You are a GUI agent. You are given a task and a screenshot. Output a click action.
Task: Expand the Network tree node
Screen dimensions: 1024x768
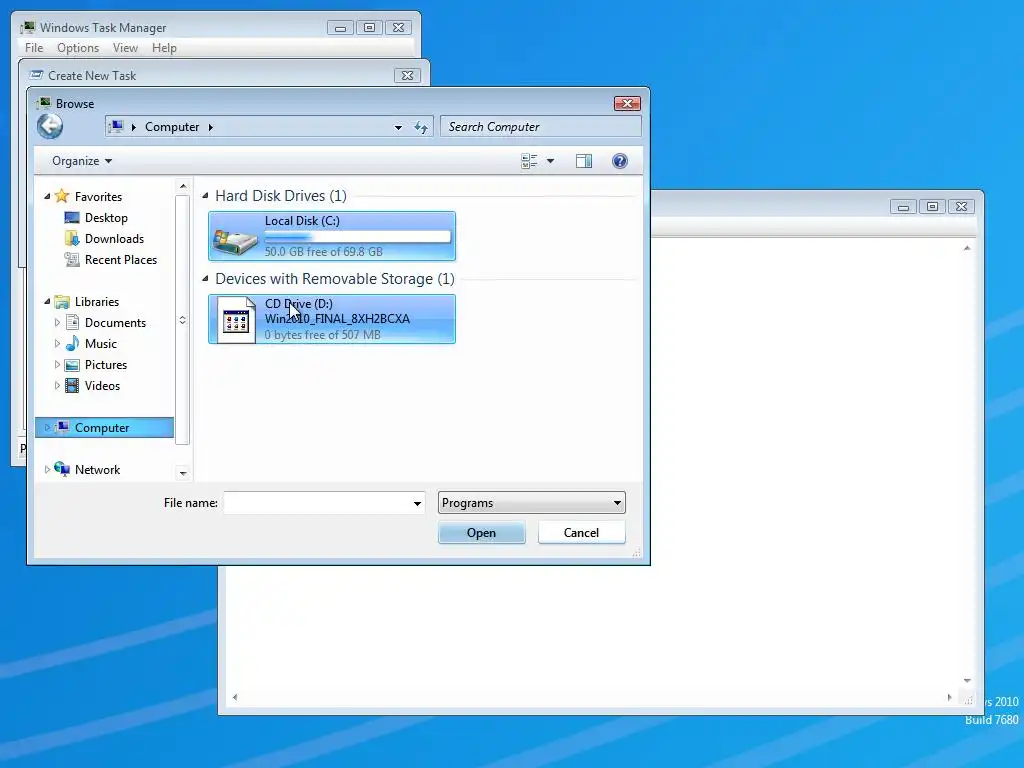click(47, 469)
